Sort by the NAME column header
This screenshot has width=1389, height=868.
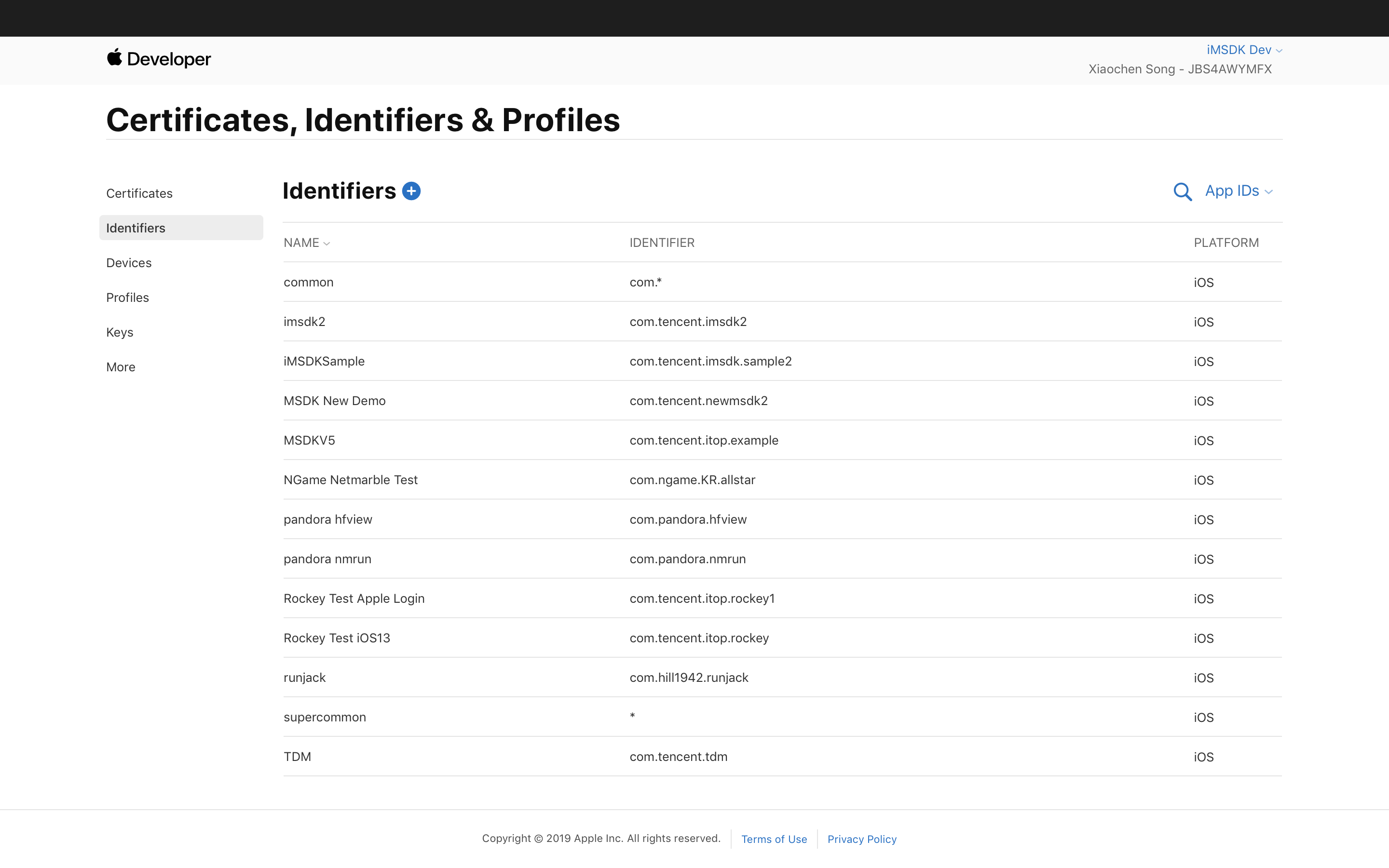307,242
